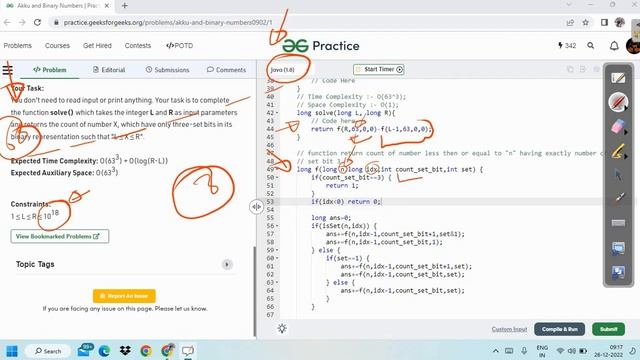Open the Mail app on the taskbar
Image resolution: width=640 pixels, height=360 pixels.
tap(85, 350)
